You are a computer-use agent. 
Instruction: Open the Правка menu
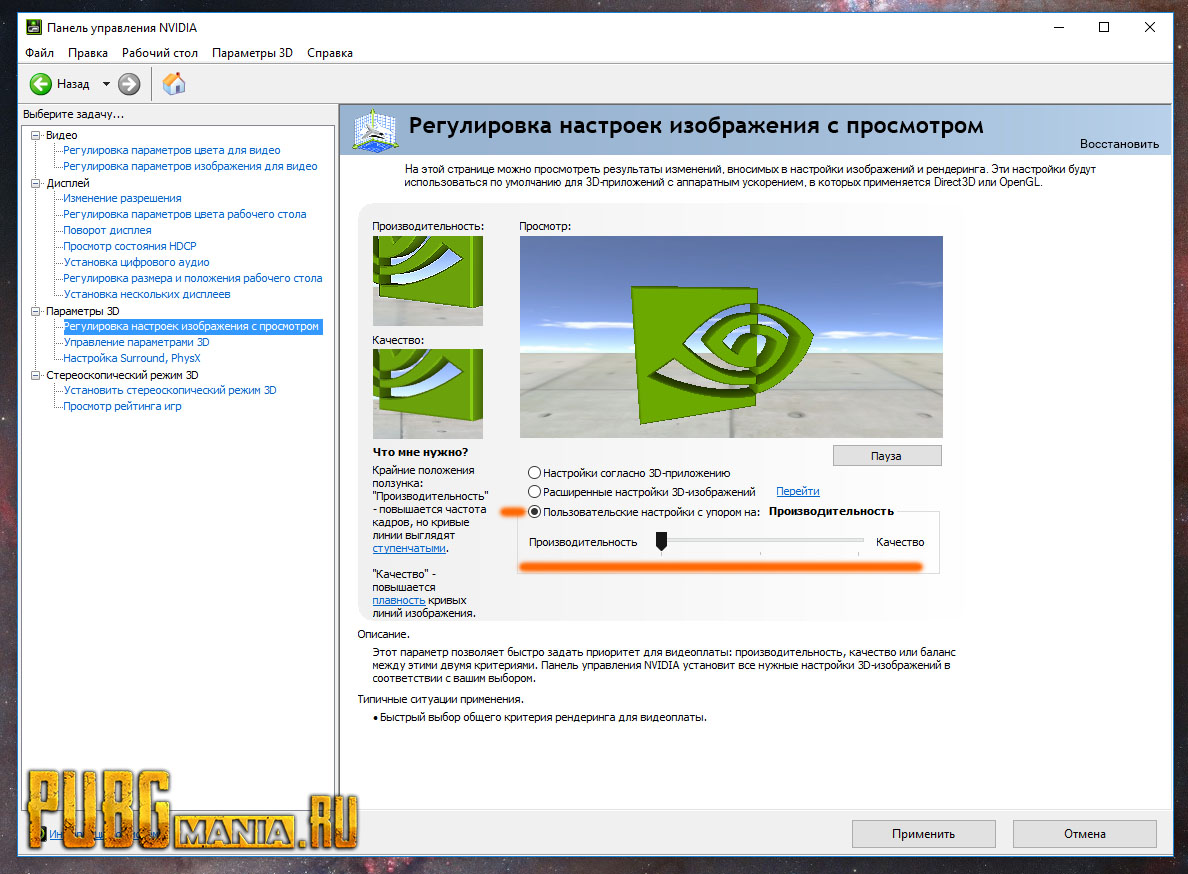(x=88, y=53)
